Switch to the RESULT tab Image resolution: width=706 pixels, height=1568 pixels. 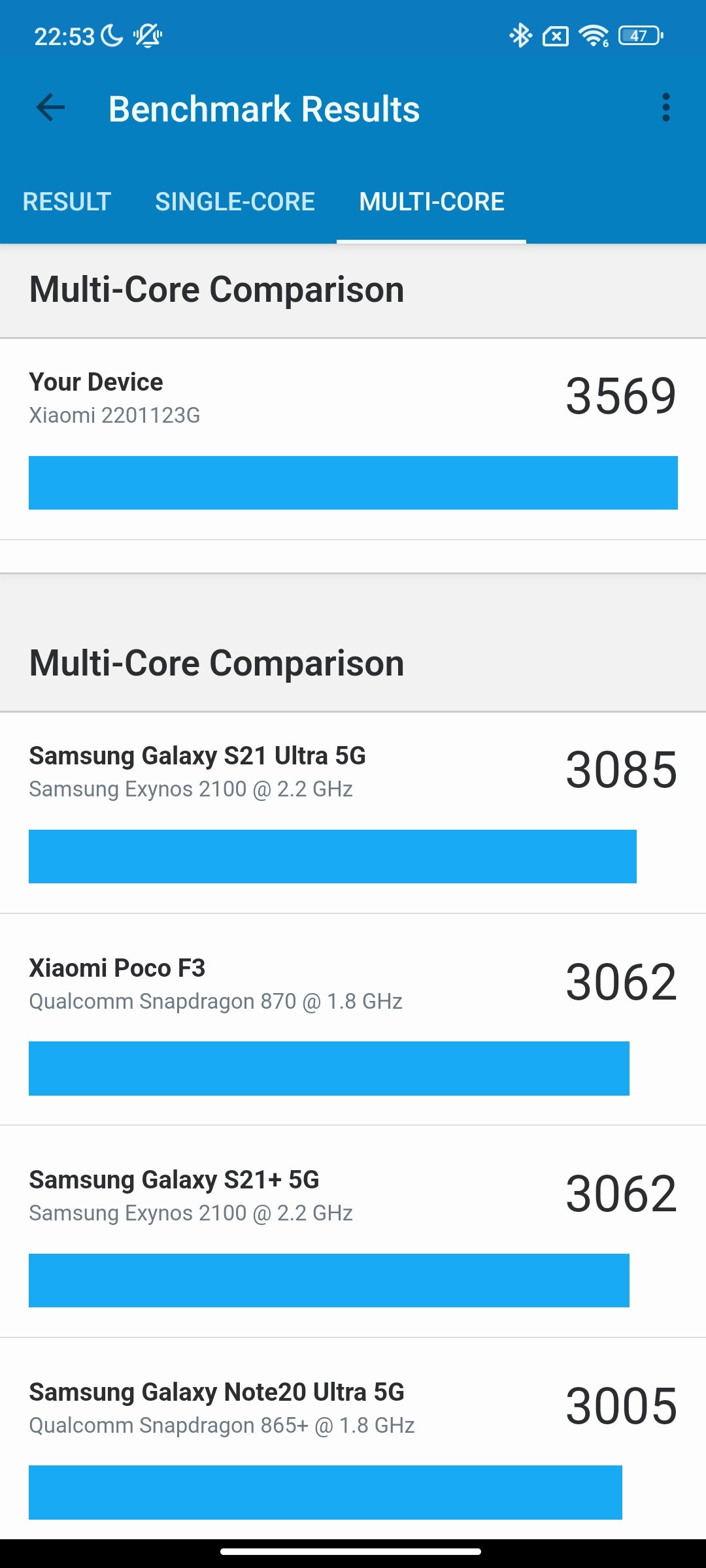[x=67, y=202]
